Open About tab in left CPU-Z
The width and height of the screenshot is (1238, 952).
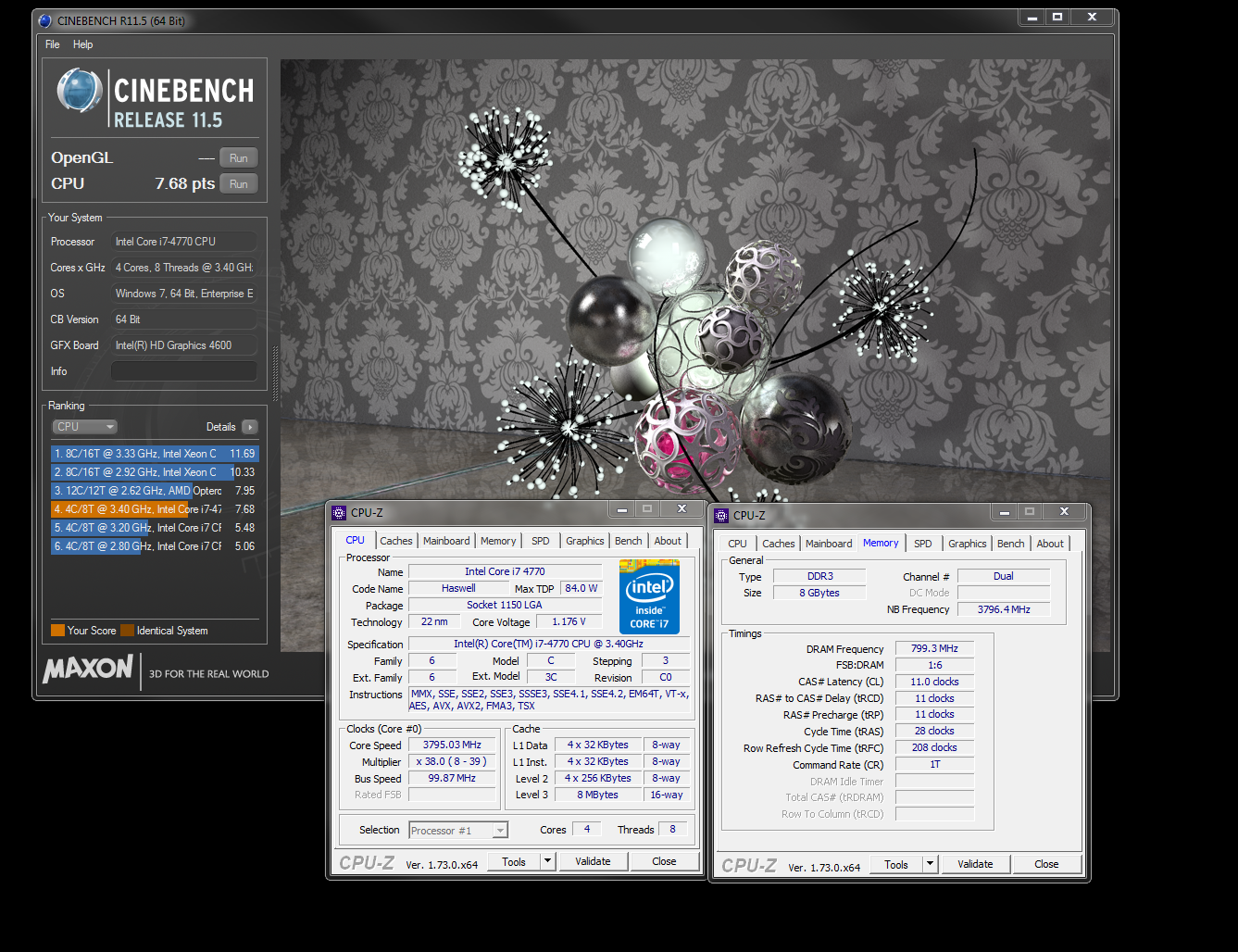[668, 541]
